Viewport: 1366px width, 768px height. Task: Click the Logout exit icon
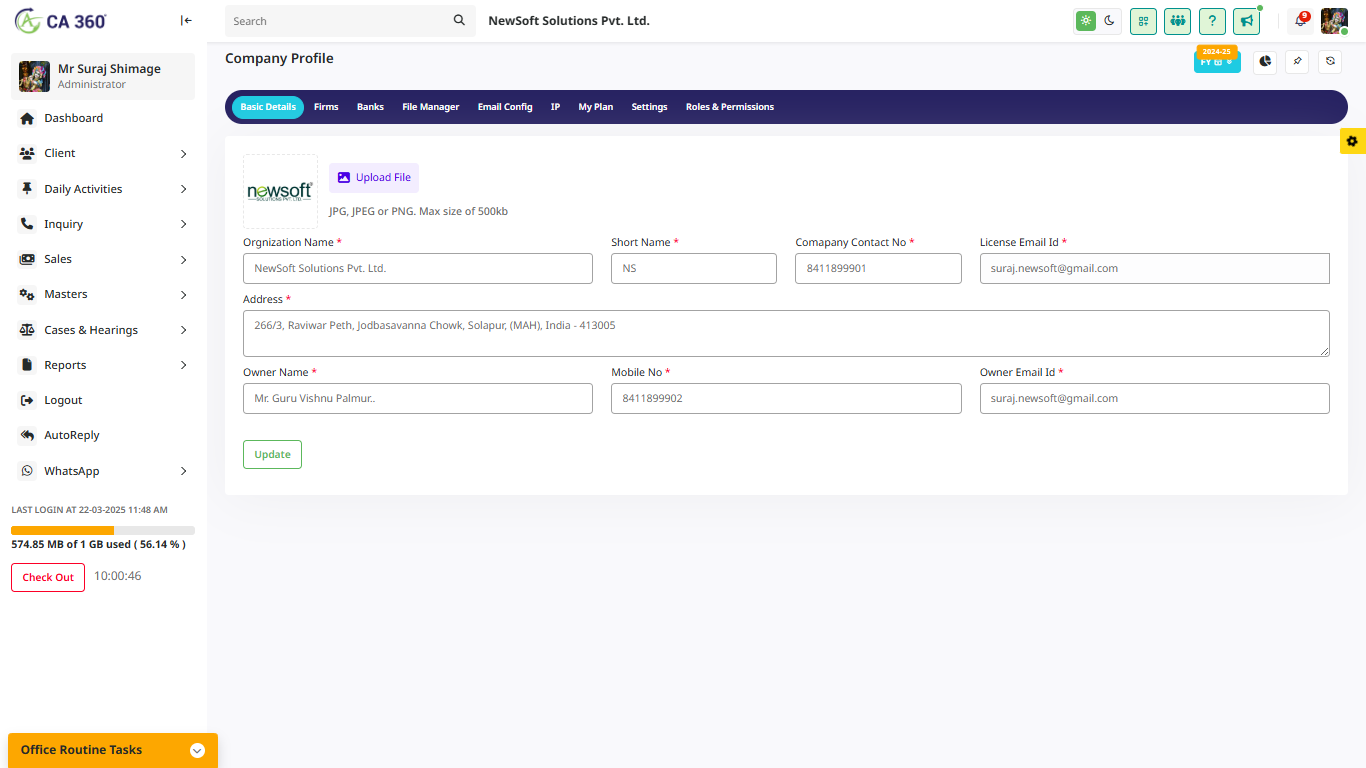click(27, 400)
